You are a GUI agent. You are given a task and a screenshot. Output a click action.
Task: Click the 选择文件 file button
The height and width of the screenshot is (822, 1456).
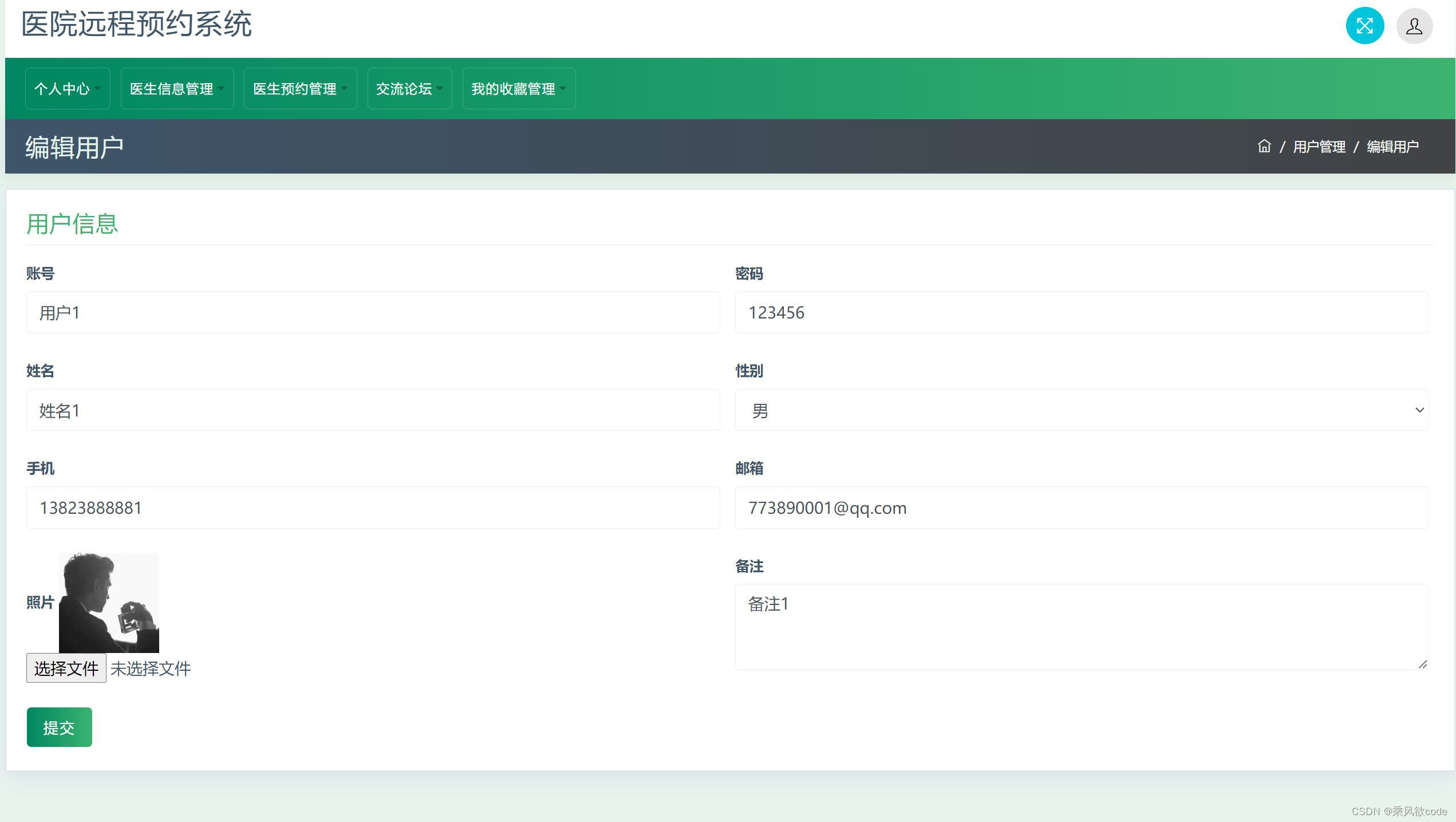coord(66,668)
